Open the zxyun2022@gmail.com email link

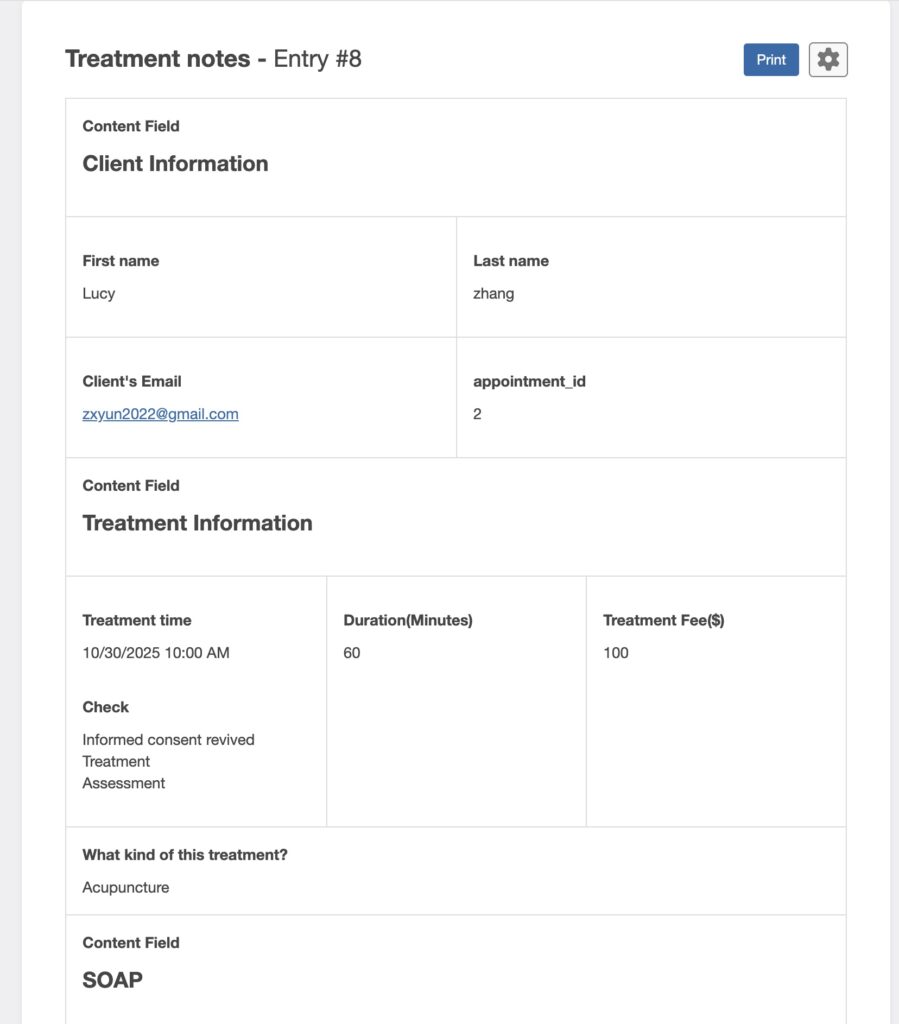(160, 414)
